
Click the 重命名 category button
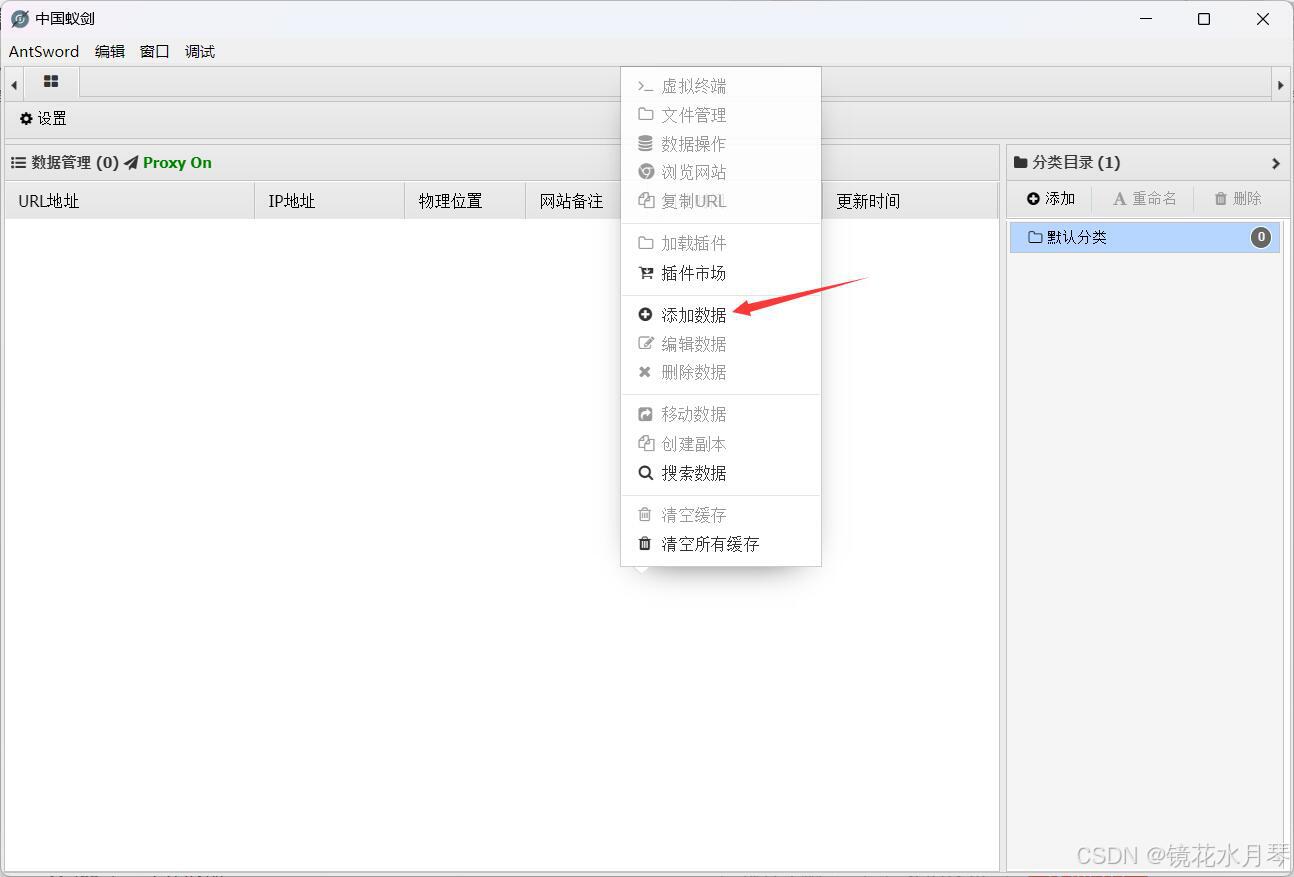1145,199
